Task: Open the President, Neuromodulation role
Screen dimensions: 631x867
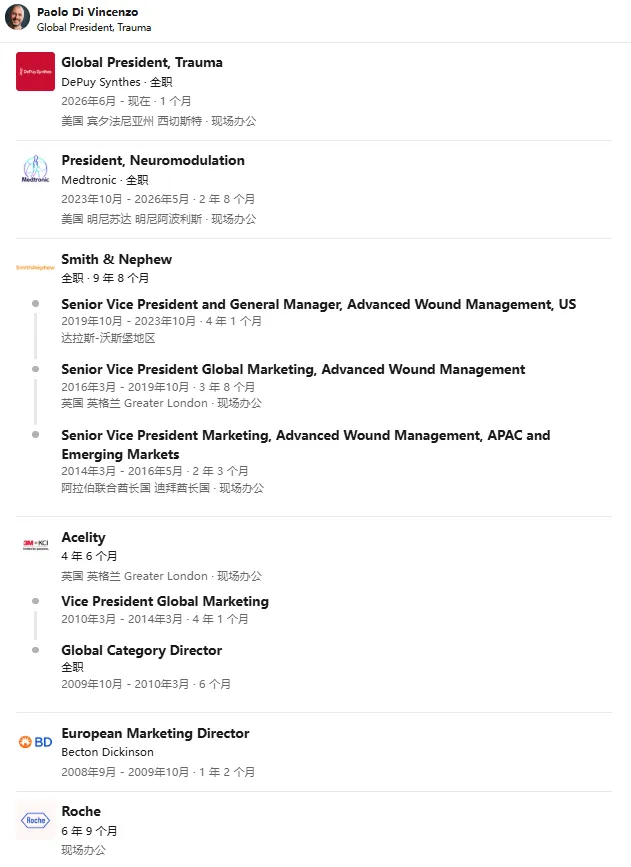Action: (153, 160)
